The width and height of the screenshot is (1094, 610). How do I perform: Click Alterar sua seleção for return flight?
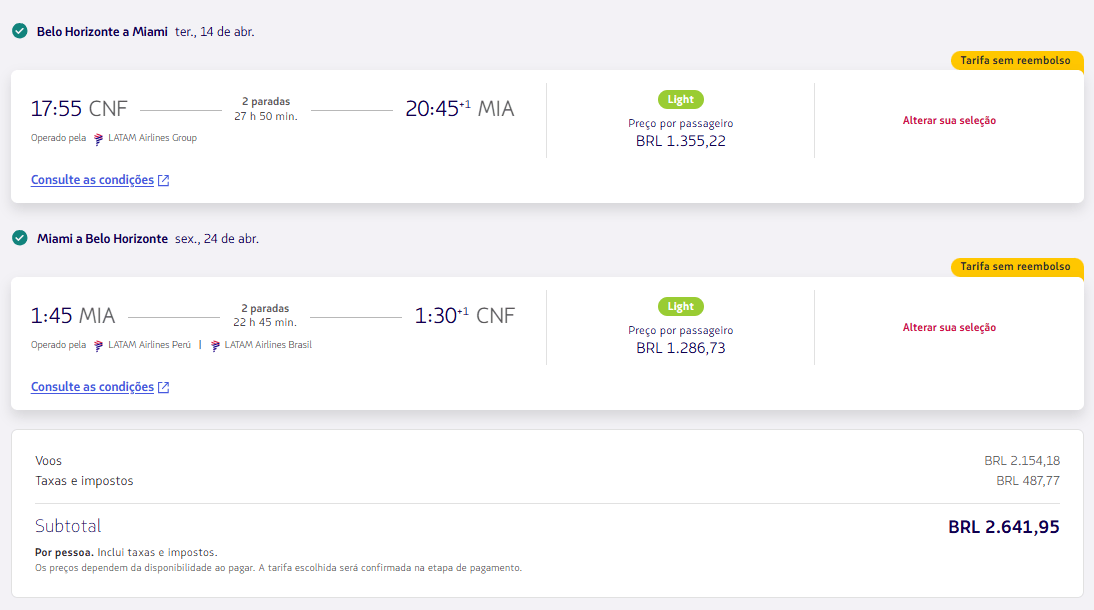tap(949, 328)
